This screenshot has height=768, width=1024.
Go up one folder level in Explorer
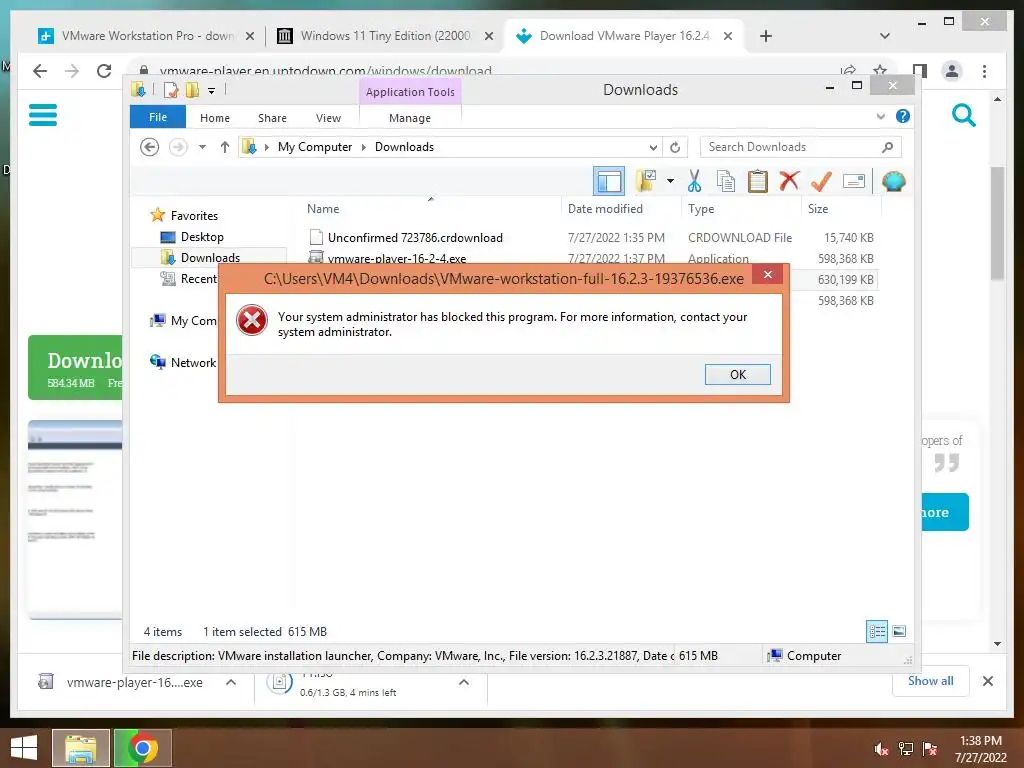pos(225,147)
